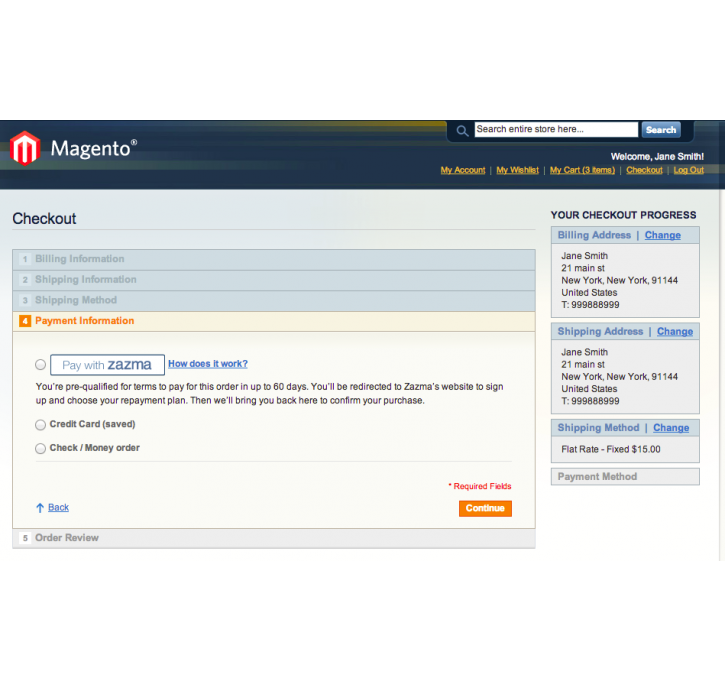Expand the Shipping Method step
The width and height of the screenshot is (725, 680).
click(x=76, y=300)
